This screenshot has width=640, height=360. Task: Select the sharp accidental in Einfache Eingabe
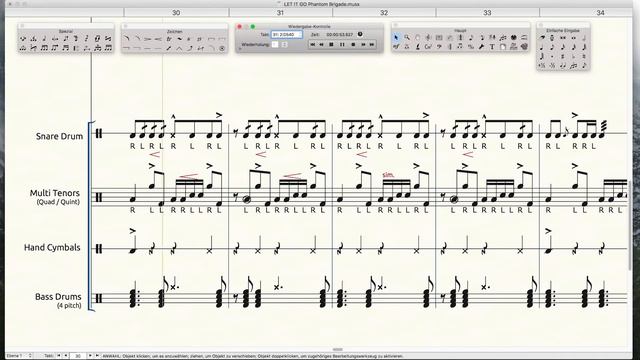click(x=563, y=56)
